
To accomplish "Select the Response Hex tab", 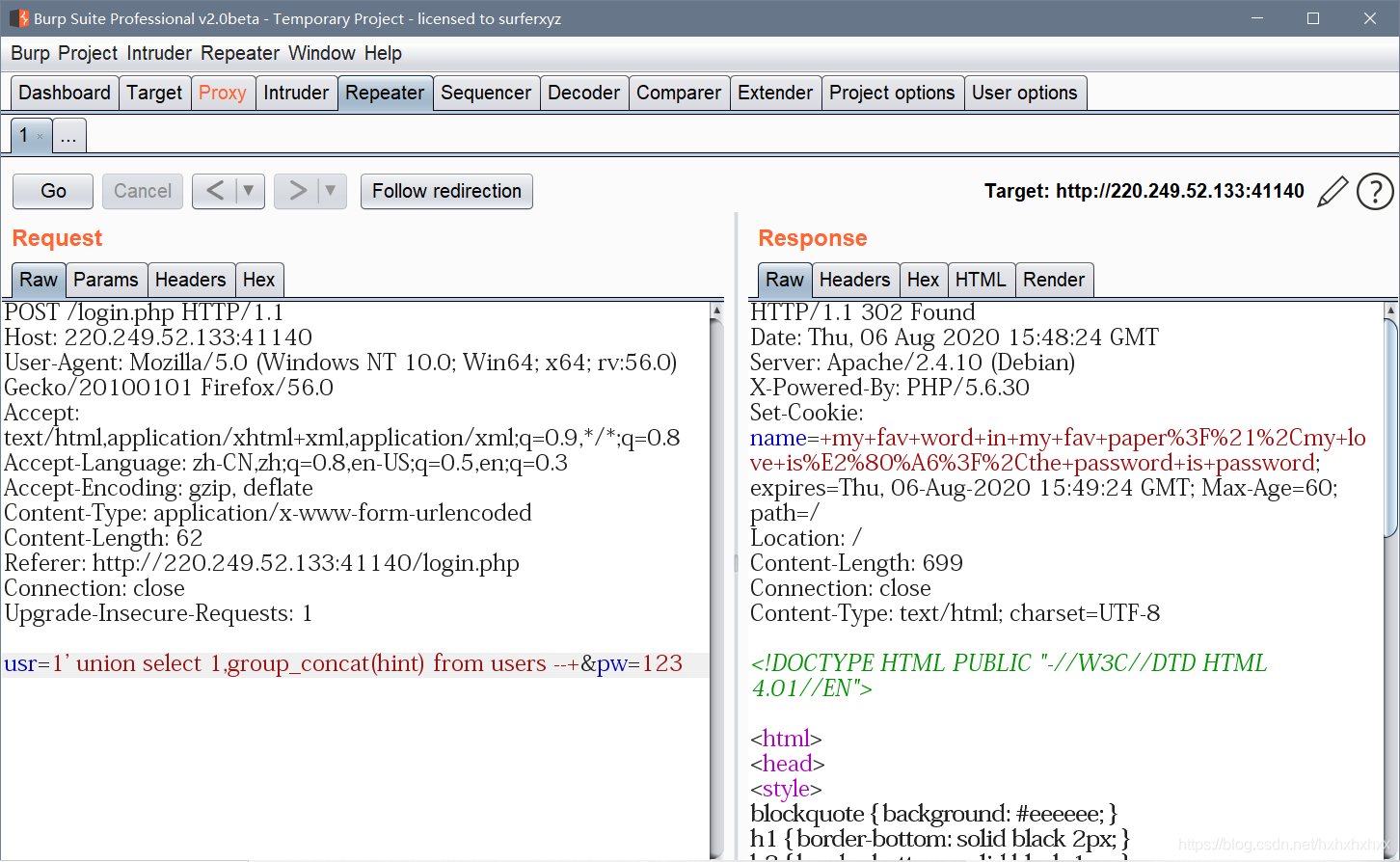I will click(x=923, y=280).
